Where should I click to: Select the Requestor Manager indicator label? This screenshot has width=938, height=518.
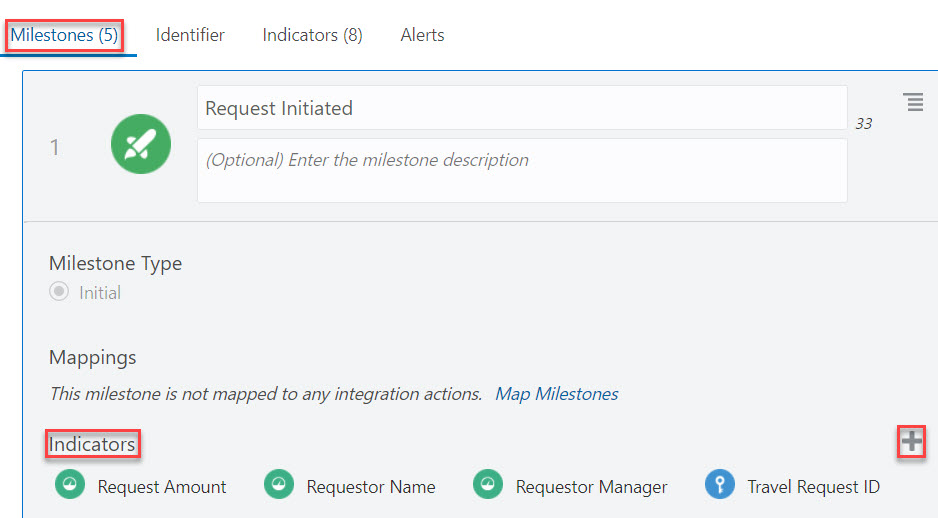click(591, 487)
